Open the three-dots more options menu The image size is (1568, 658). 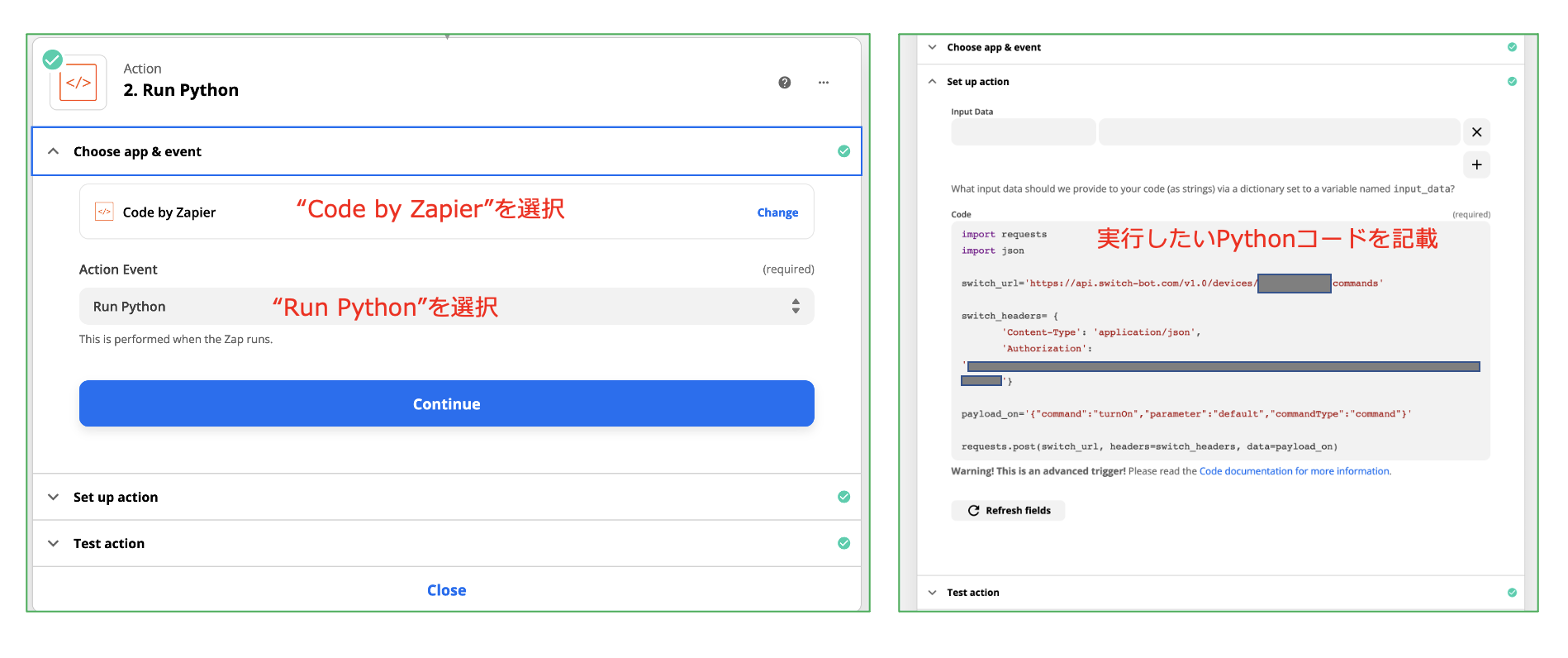tap(824, 83)
